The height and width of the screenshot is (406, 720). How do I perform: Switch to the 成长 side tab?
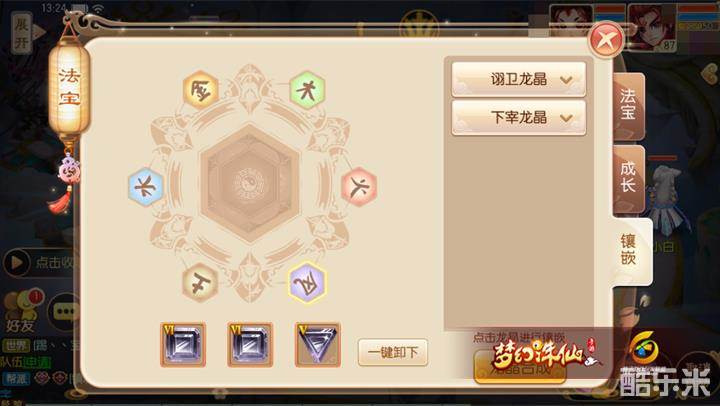(x=628, y=178)
